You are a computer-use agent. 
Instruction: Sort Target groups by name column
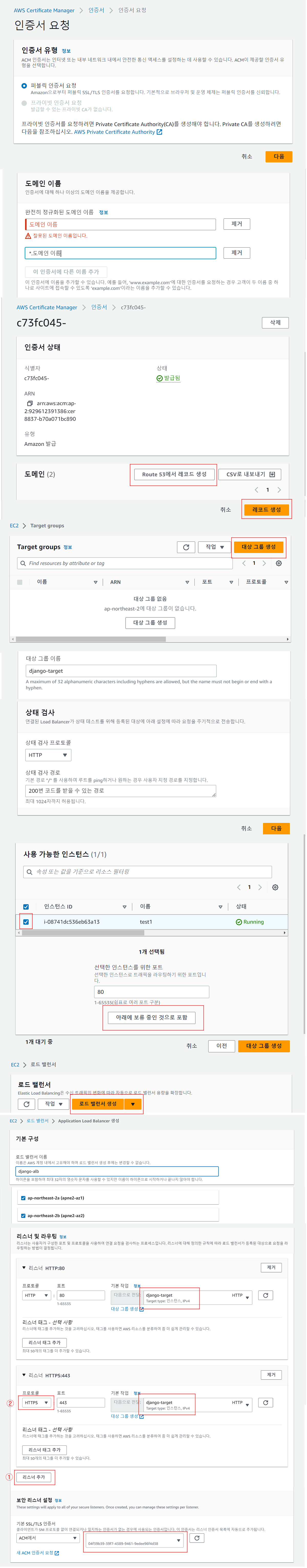tap(96, 582)
